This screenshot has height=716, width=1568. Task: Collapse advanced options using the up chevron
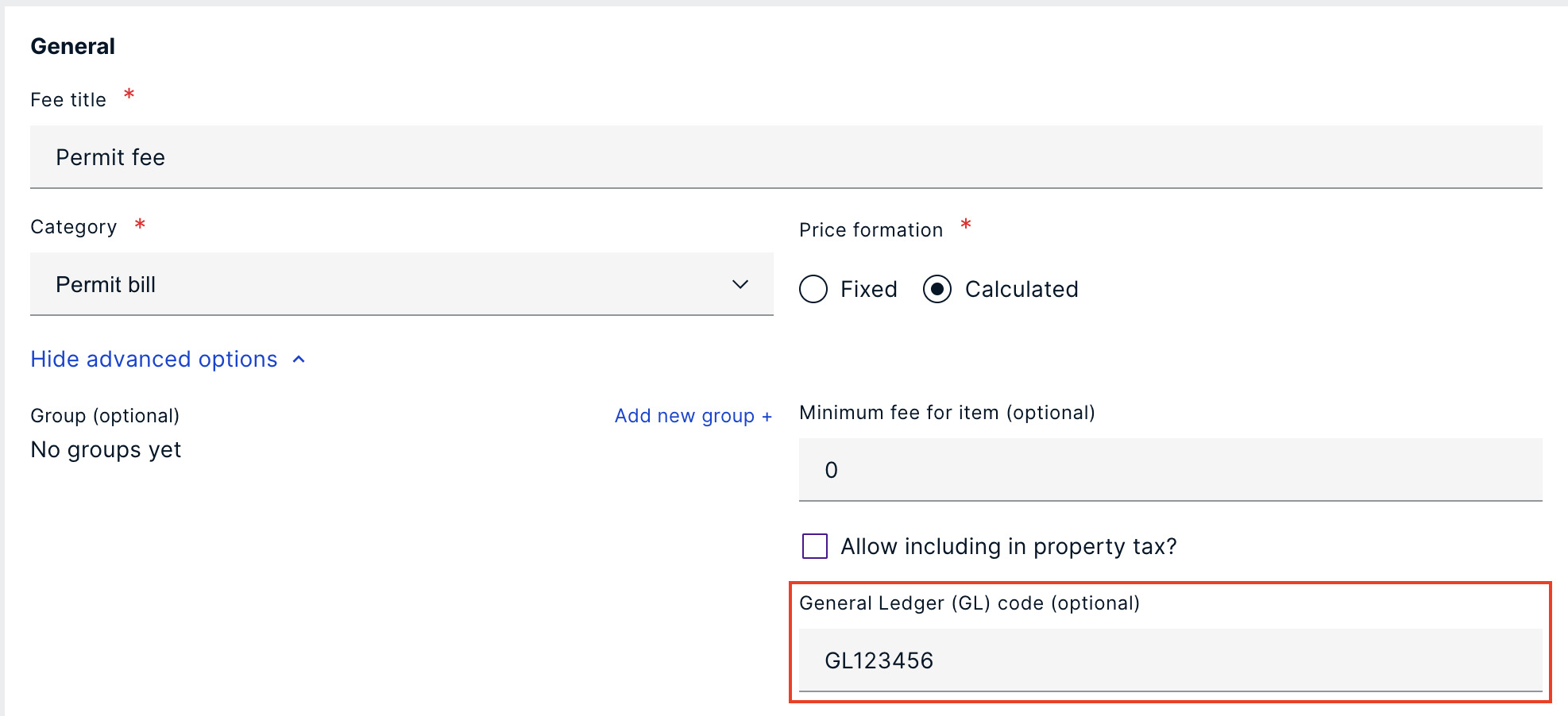[x=299, y=360]
